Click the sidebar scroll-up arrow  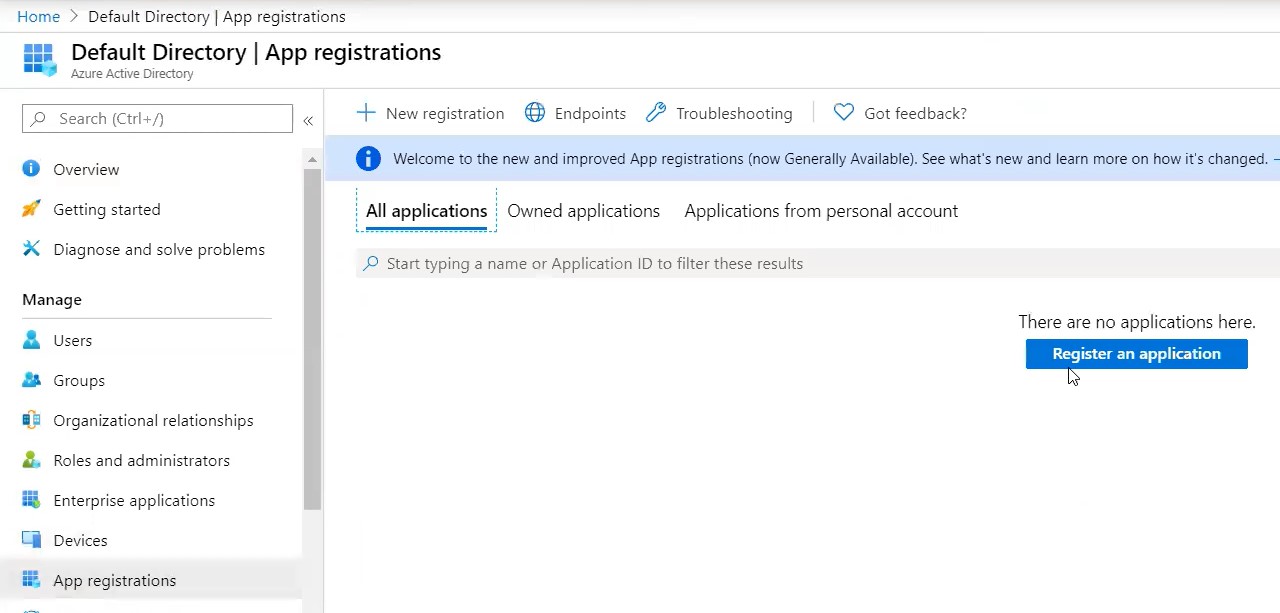(x=312, y=159)
